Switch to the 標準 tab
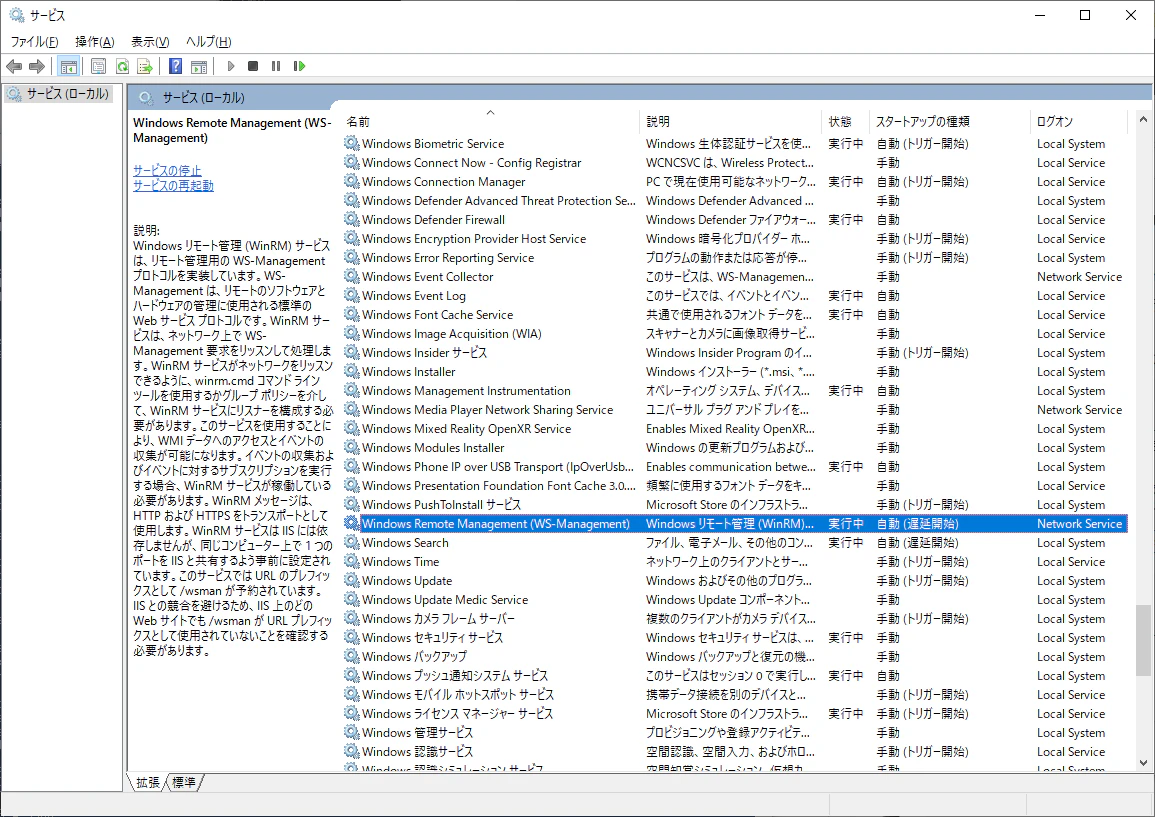Viewport: 1155px width, 817px height. point(183,782)
